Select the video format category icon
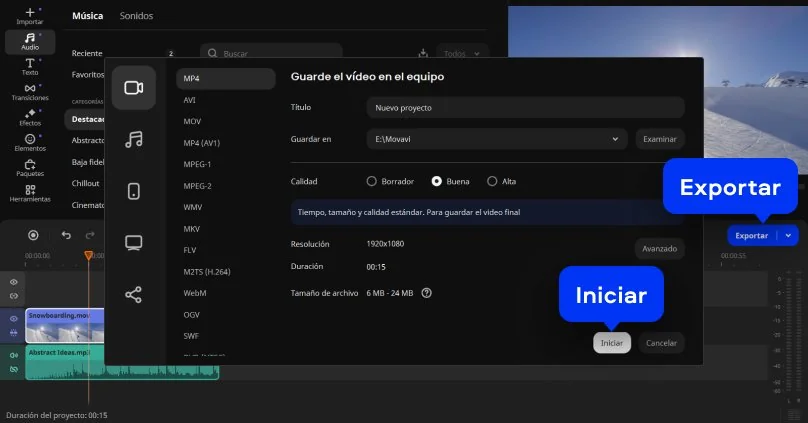 point(133,87)
